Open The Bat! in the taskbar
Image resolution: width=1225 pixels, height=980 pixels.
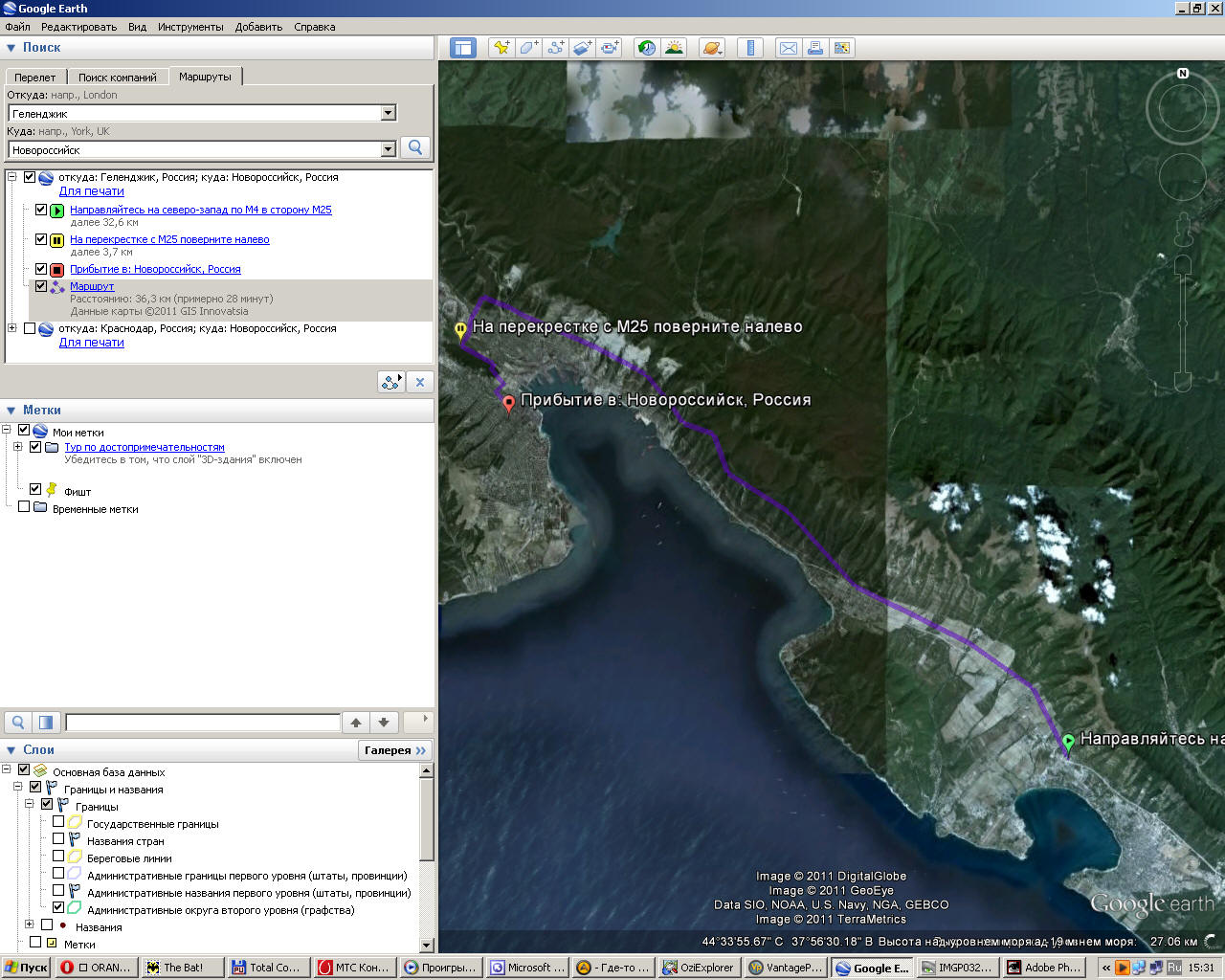click(183, 968)
